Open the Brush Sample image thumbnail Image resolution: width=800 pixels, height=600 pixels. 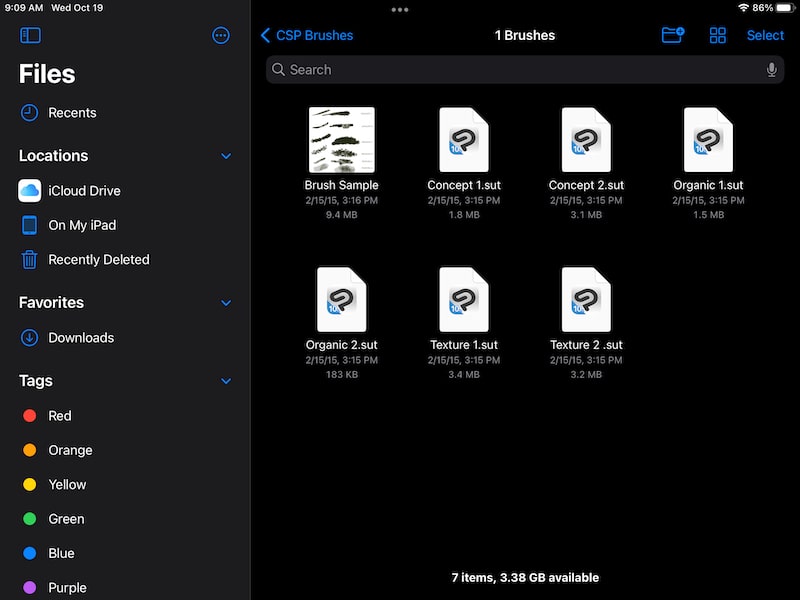(341, 140)
